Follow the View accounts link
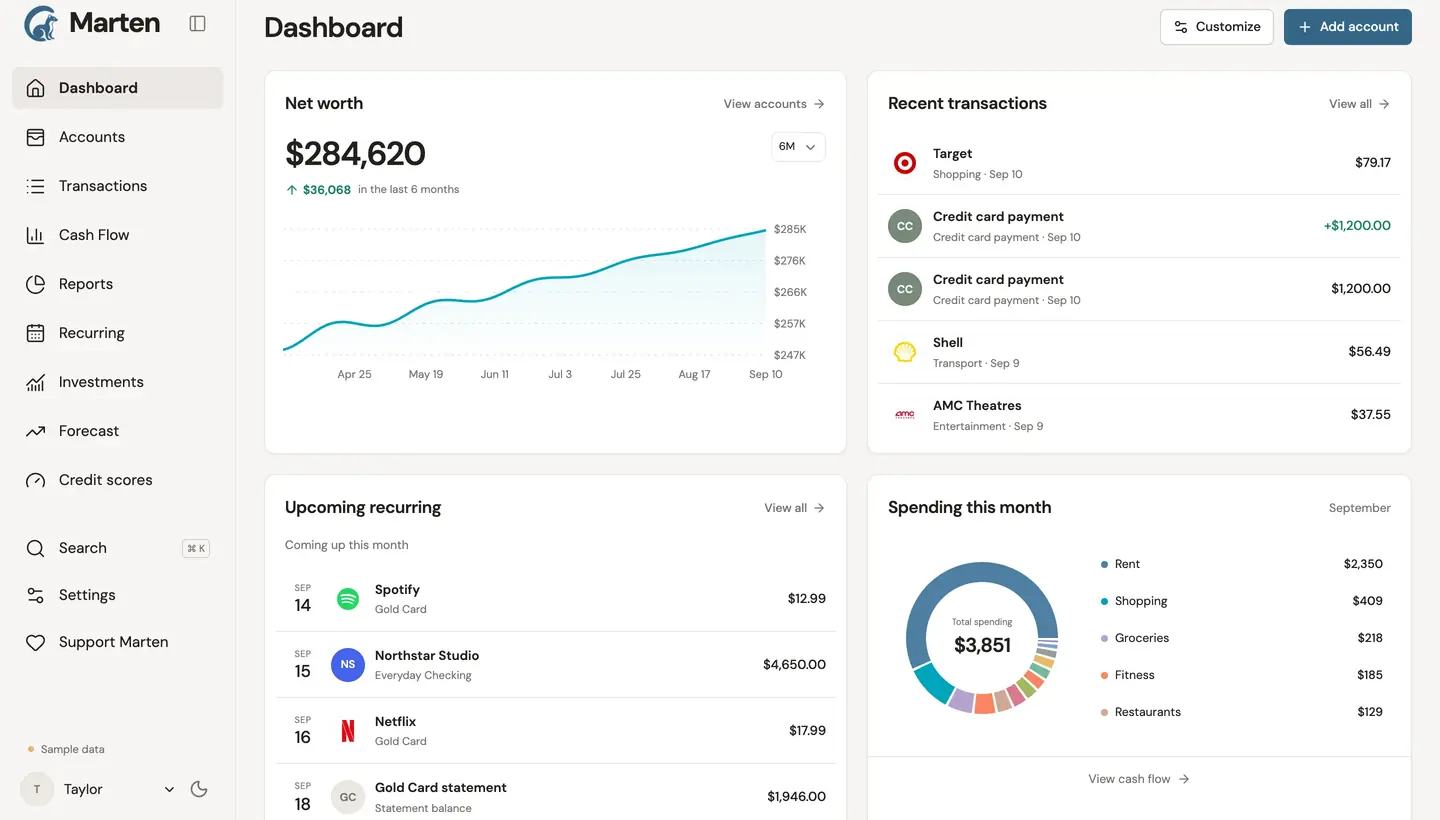The height and width of the screenshot is (820, 1440). [x=774, y=104]
